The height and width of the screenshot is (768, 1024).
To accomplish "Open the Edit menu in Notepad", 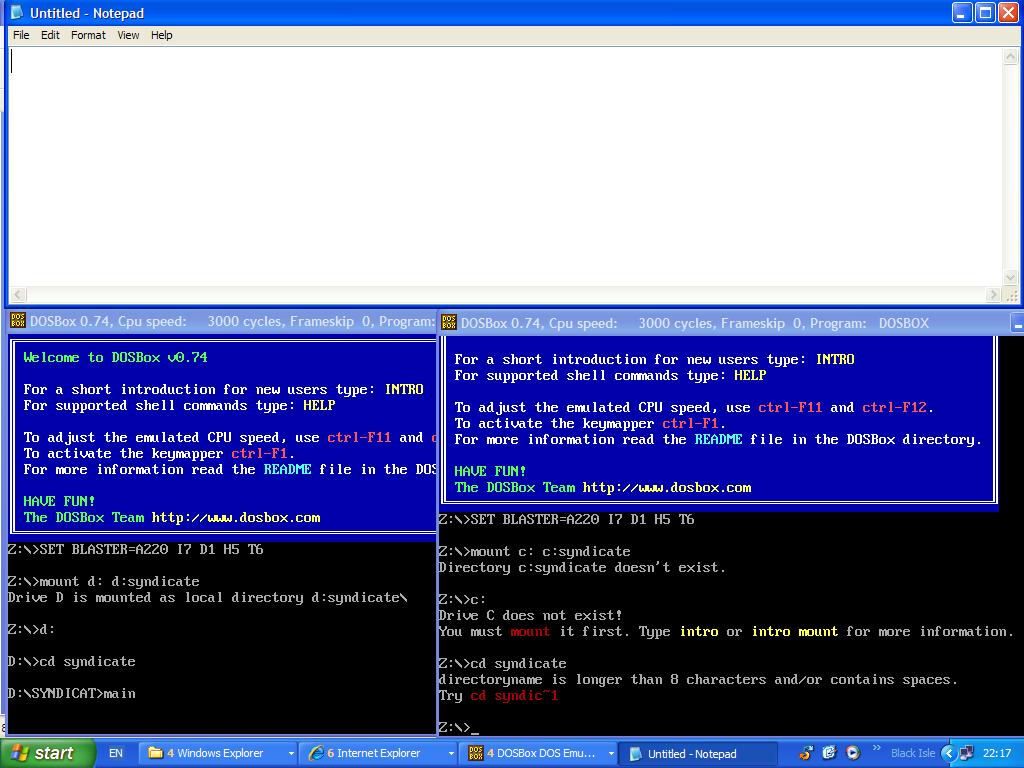I will click(50, 35).
